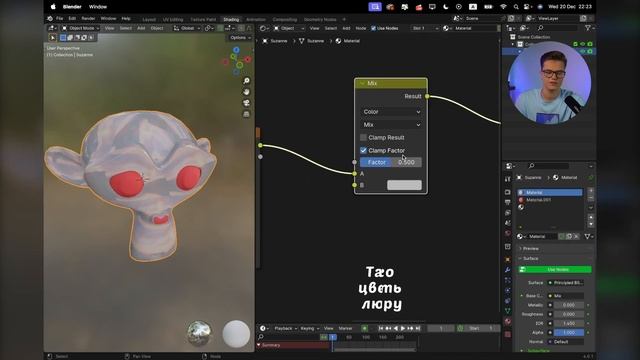Open the Mix blend mode dropdown
This screenshot has width=640, height=360.
tap(391, 125)
